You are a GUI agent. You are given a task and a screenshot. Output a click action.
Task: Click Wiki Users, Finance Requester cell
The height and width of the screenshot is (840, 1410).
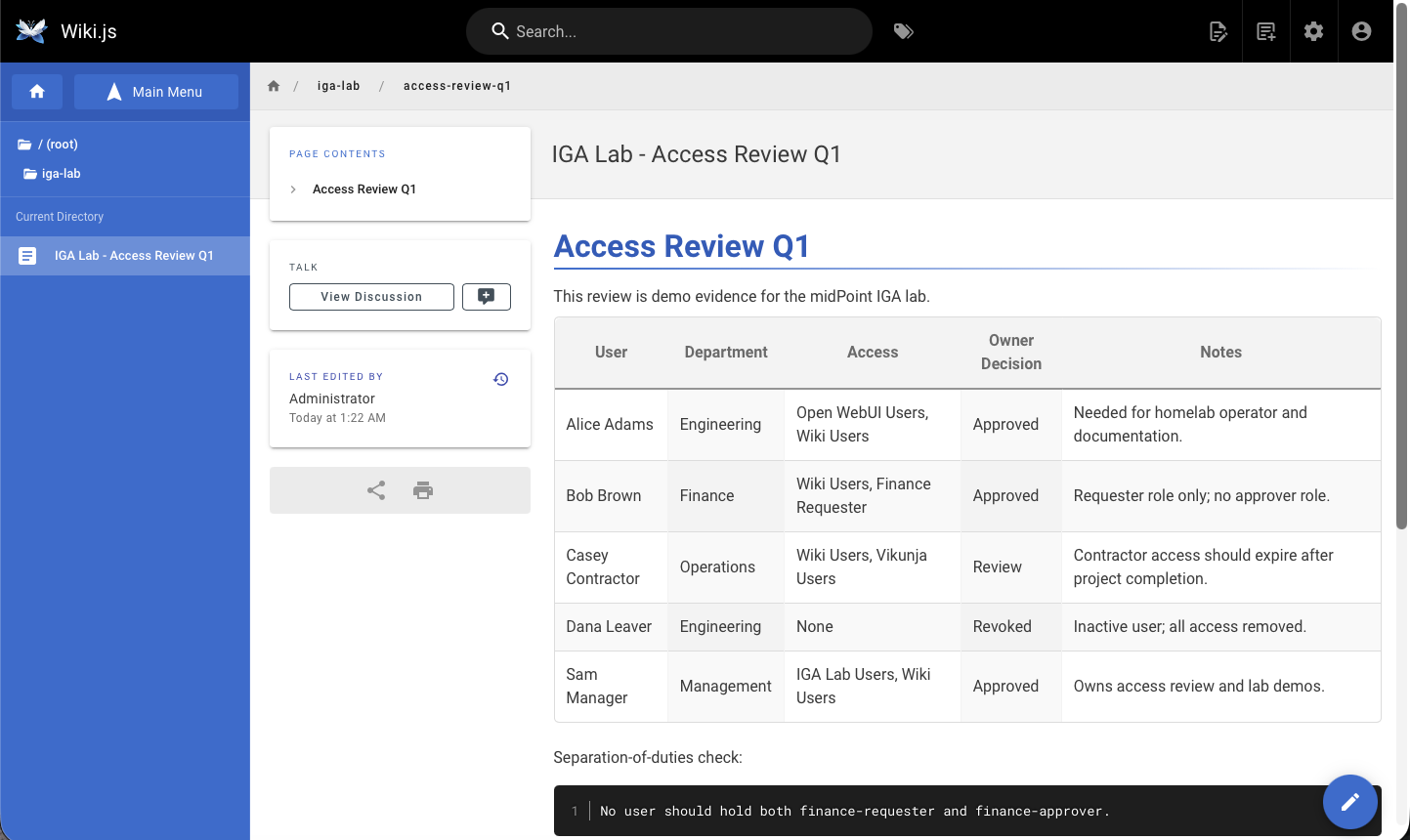pyautogui.click(x=873, y=496)
